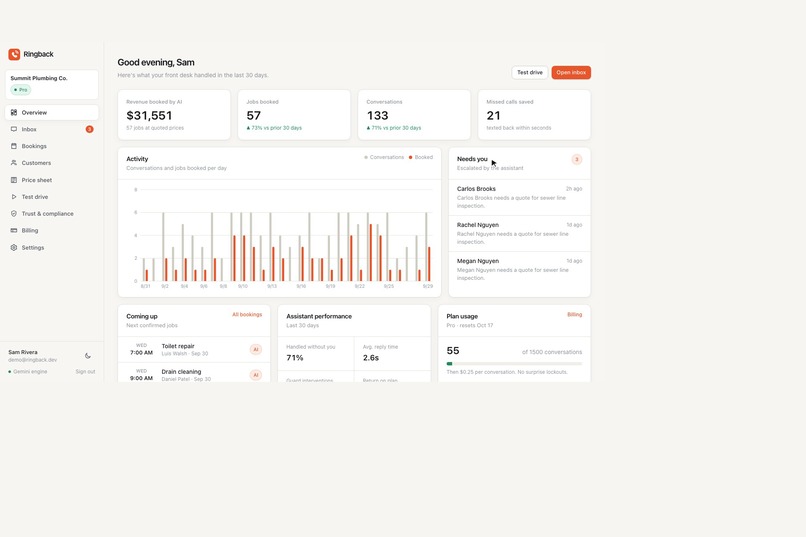
Task: Click the Missed calls saved 21 card
Action: point(534,115)
